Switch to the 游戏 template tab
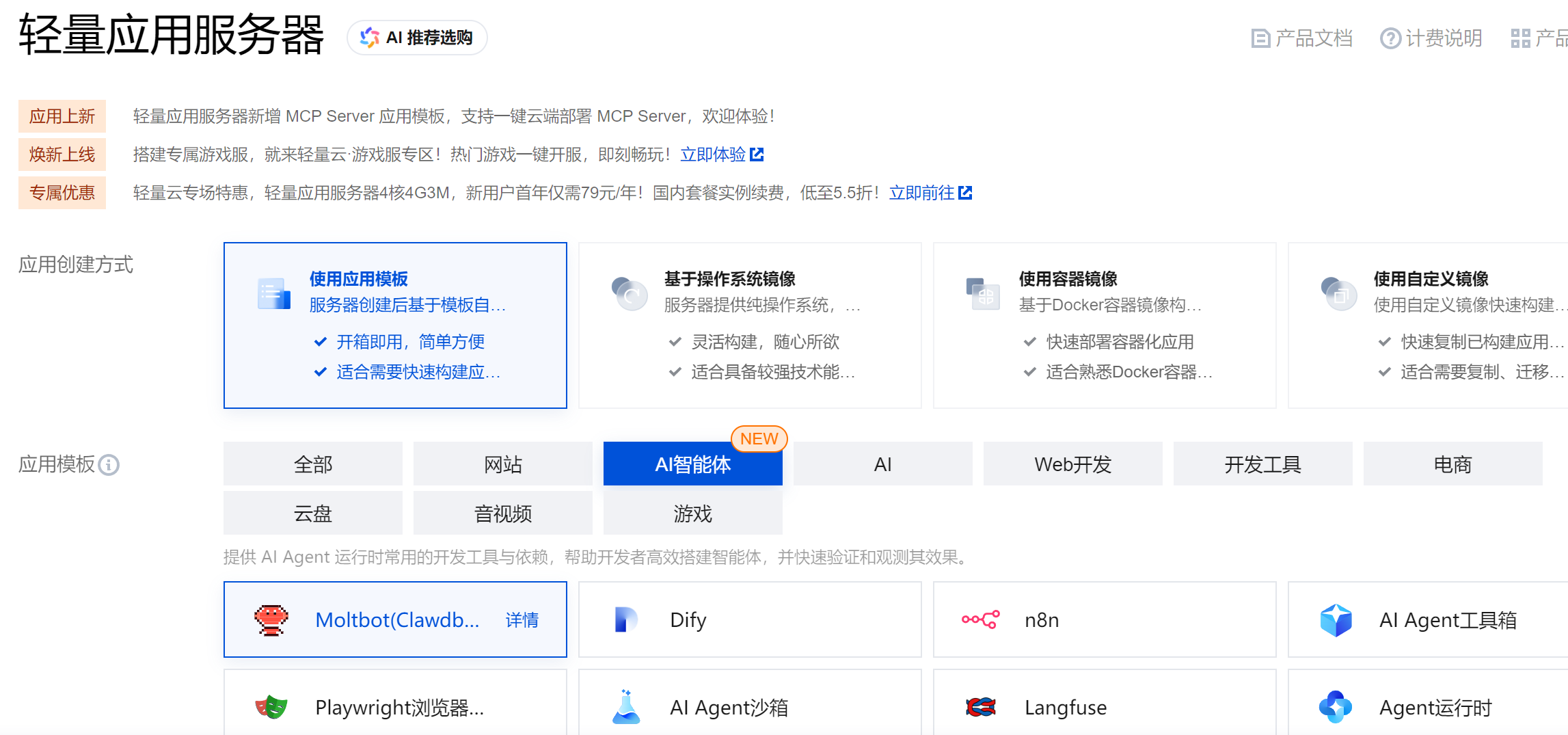 coord(693,513)
